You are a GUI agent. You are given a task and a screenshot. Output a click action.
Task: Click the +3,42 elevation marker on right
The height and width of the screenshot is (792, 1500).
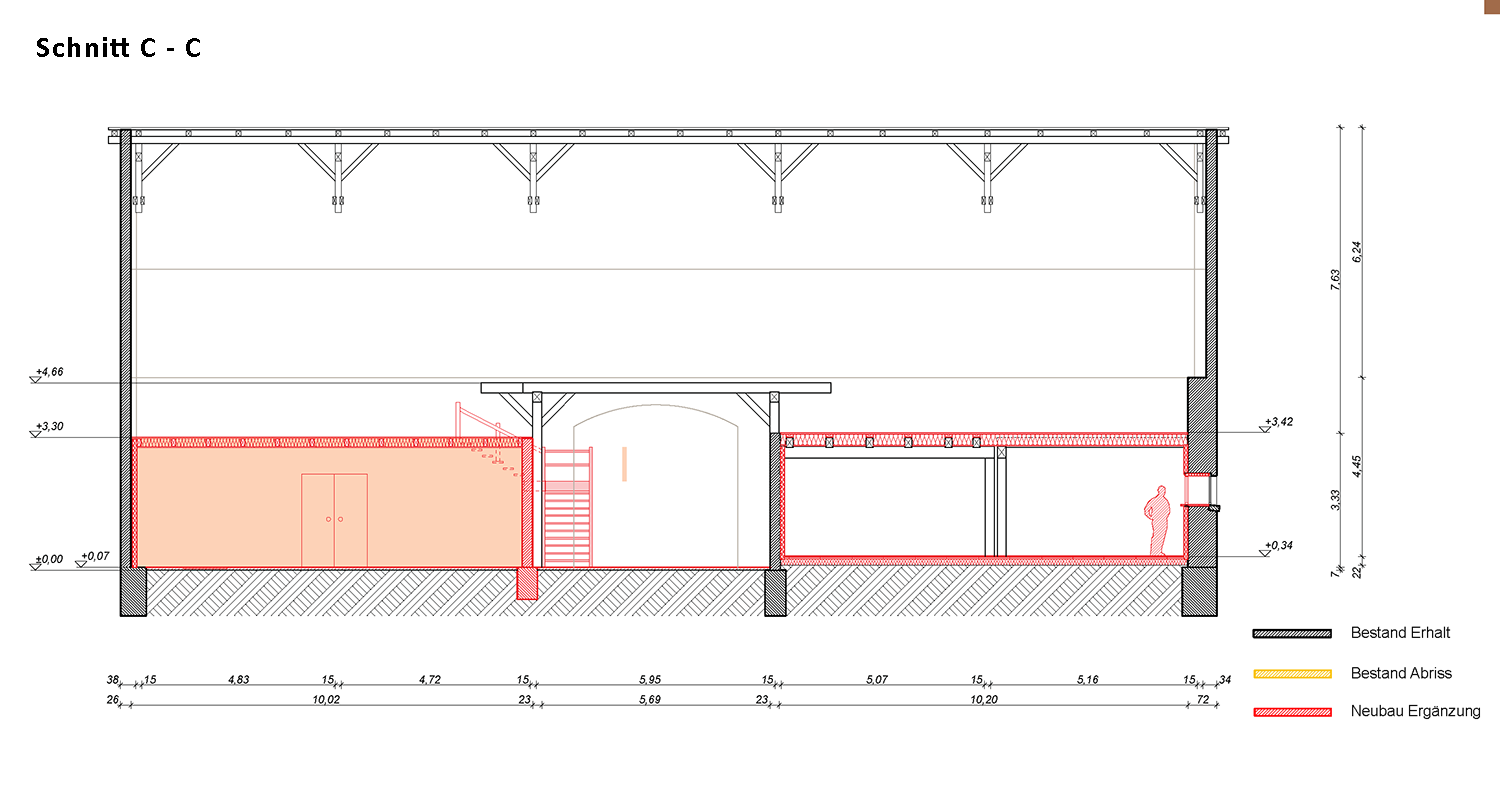(x=1279, y=422)
